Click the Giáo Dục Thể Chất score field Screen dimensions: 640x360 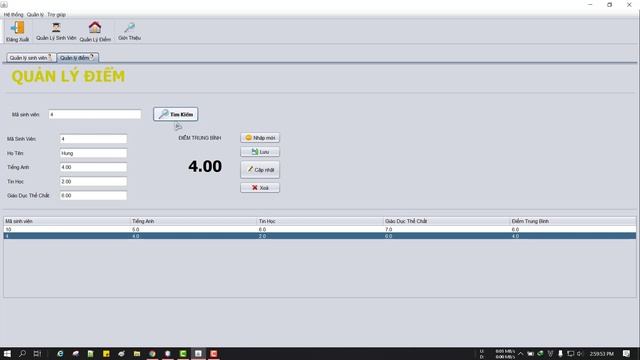[x=93, y=196]
